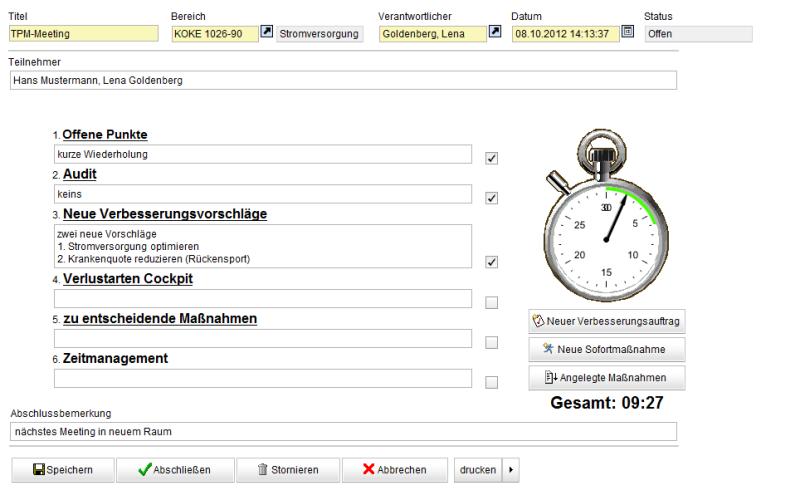Click the Neue Verbesserungsvorschläge text area
The height and width of the screenshot is (500, 800).
(263, 246)
